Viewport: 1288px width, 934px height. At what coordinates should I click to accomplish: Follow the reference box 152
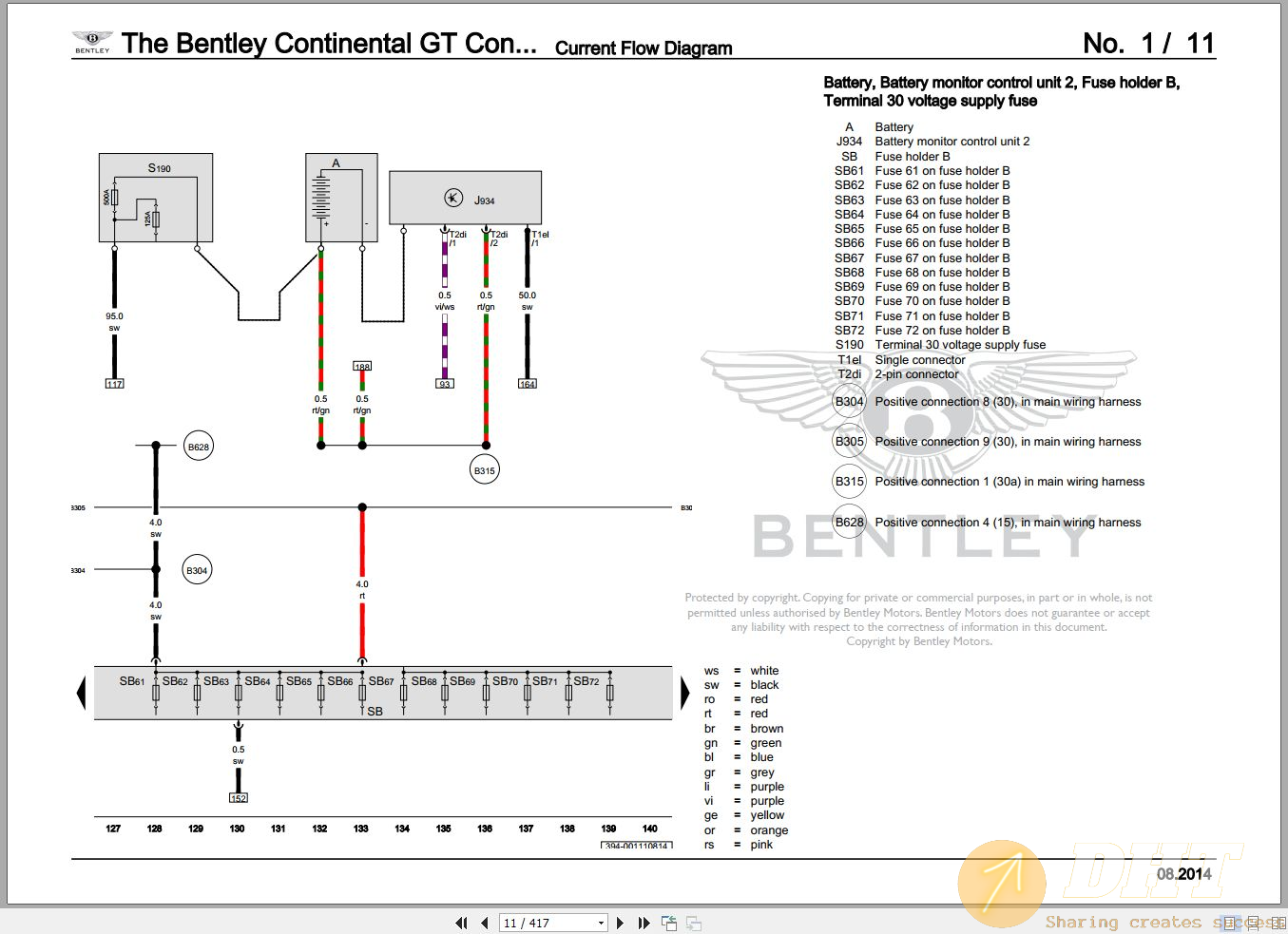tap(239, 798)
